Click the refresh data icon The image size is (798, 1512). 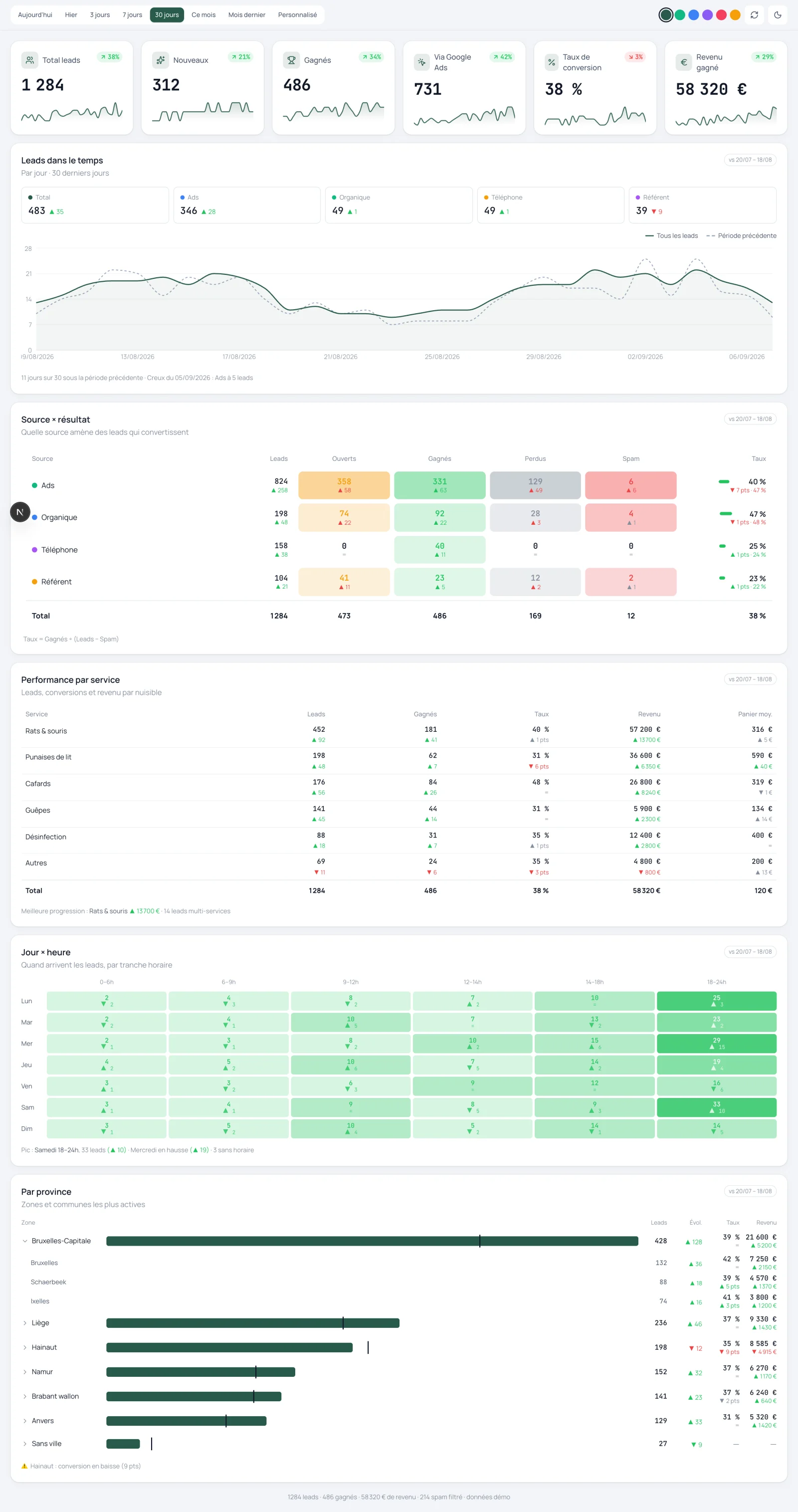click(754, 15)
